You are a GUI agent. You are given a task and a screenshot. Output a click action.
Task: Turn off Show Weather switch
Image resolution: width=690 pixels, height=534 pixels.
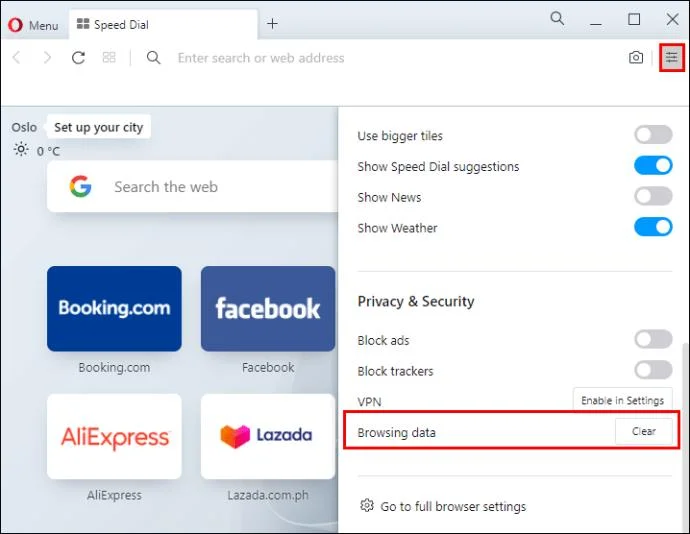(653, 227)
